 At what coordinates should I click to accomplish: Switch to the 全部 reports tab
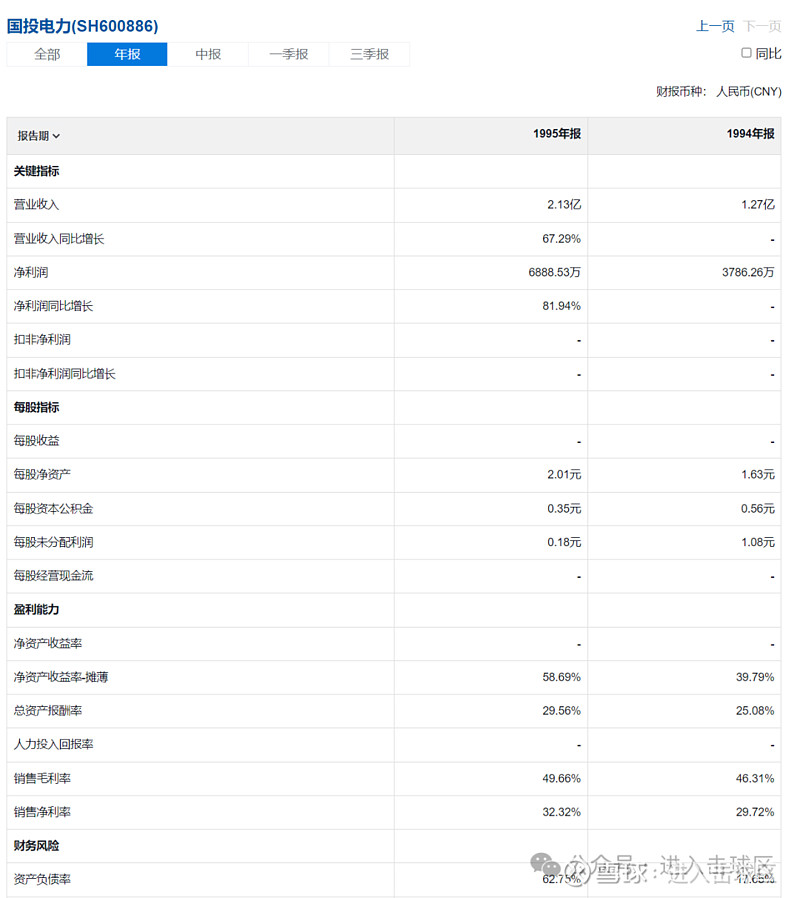tap(47, 54)
